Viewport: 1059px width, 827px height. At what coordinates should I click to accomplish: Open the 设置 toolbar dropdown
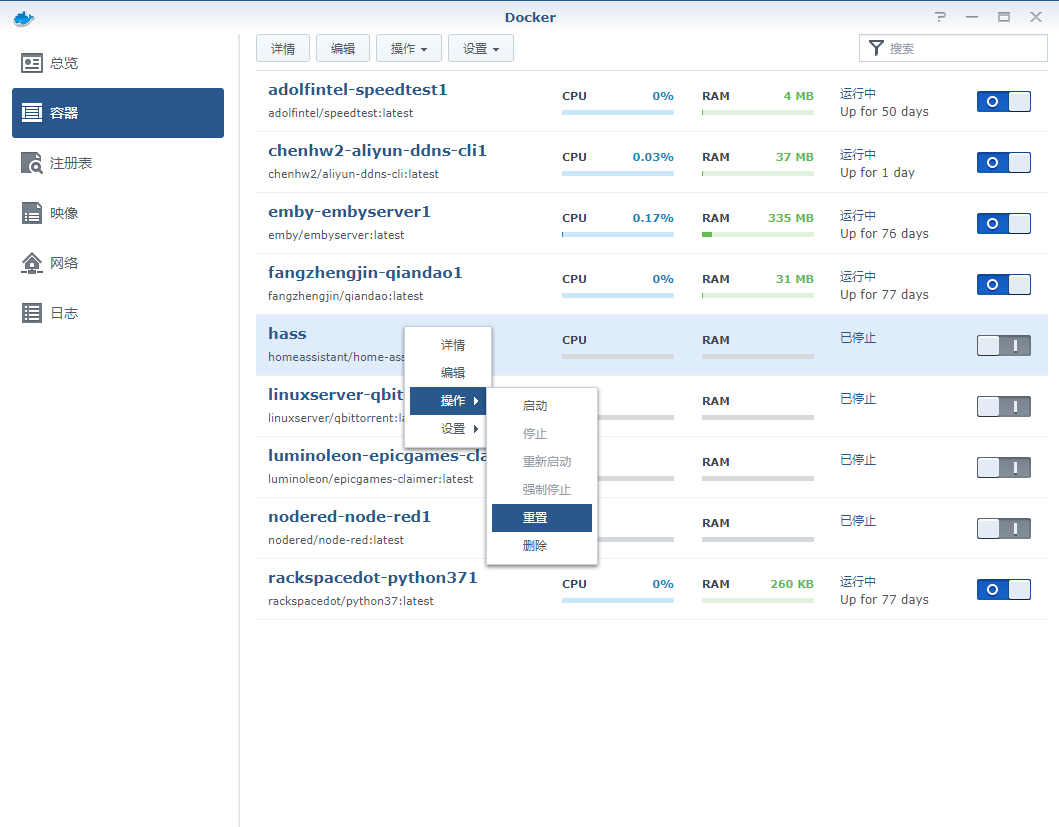coord(481,49)
